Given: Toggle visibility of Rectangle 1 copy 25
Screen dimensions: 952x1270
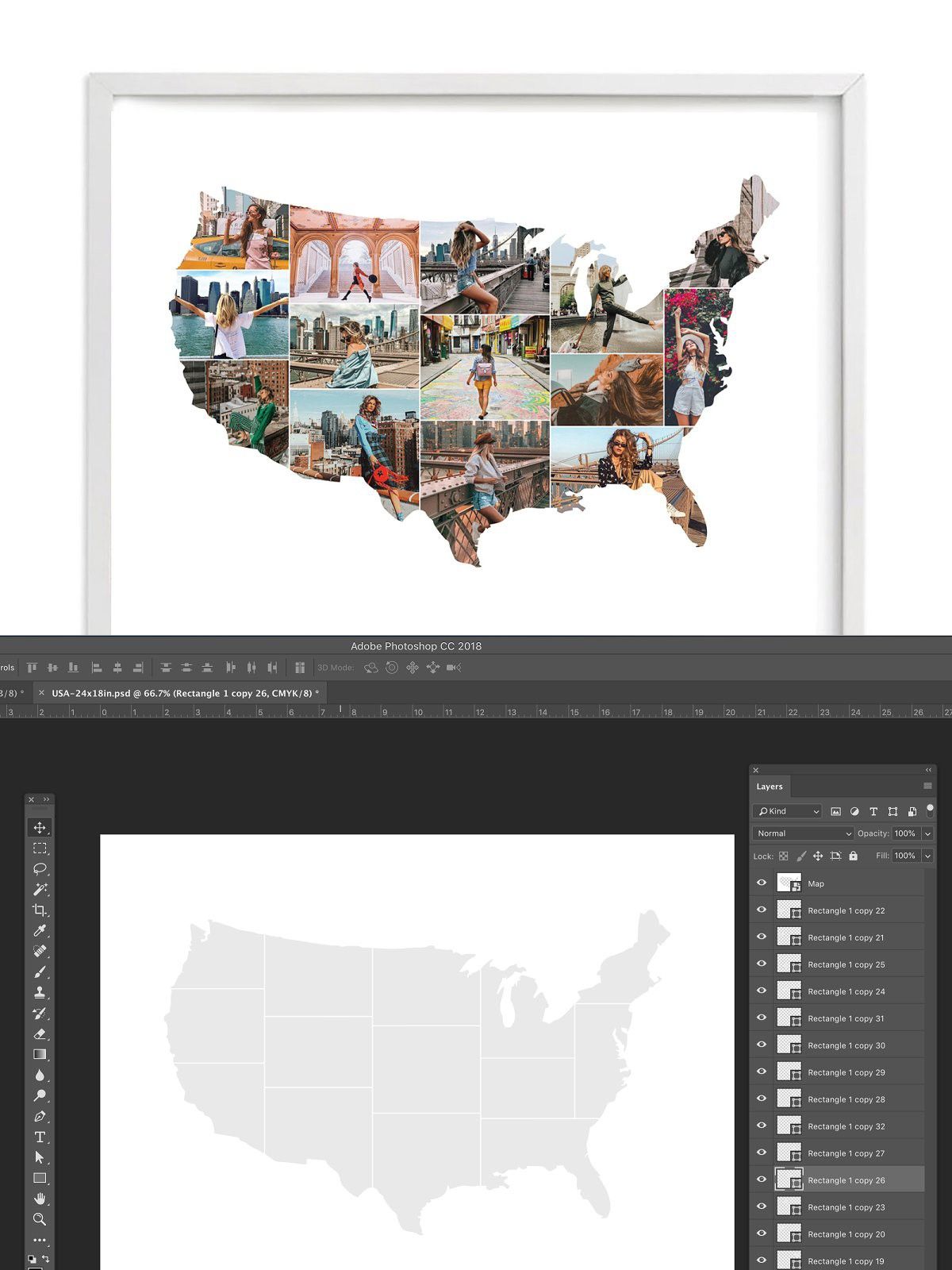Looking at the screenshot, I should (x=762, y=964).
